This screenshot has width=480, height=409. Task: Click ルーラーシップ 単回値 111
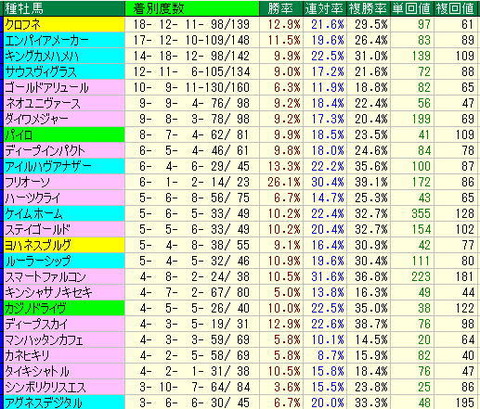point(421,261)
